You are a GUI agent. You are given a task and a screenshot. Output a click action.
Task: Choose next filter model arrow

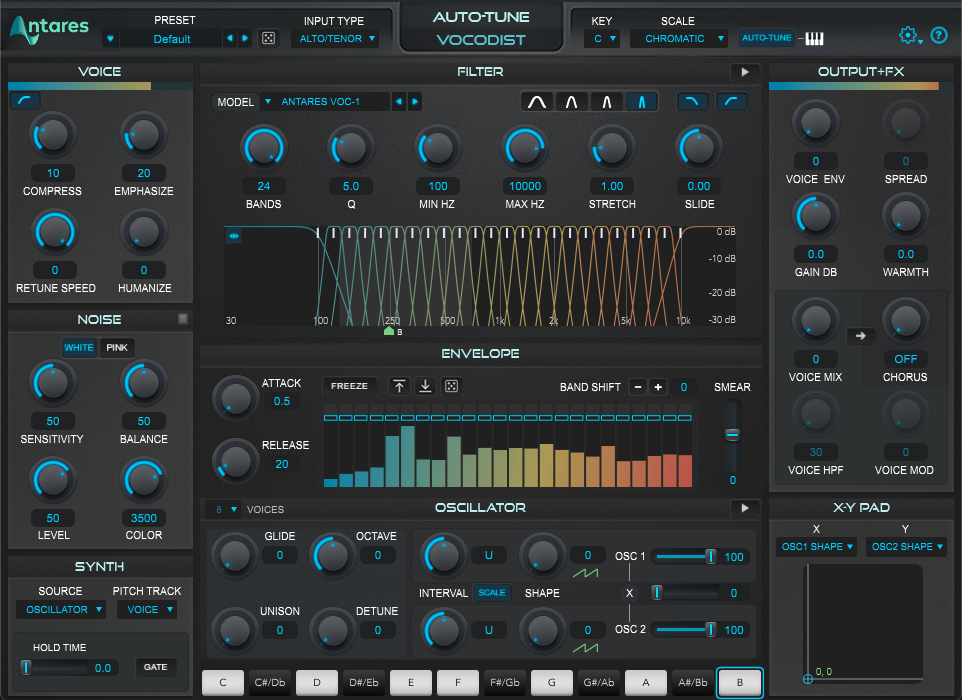pyautogui.click(x=415, y=101)
